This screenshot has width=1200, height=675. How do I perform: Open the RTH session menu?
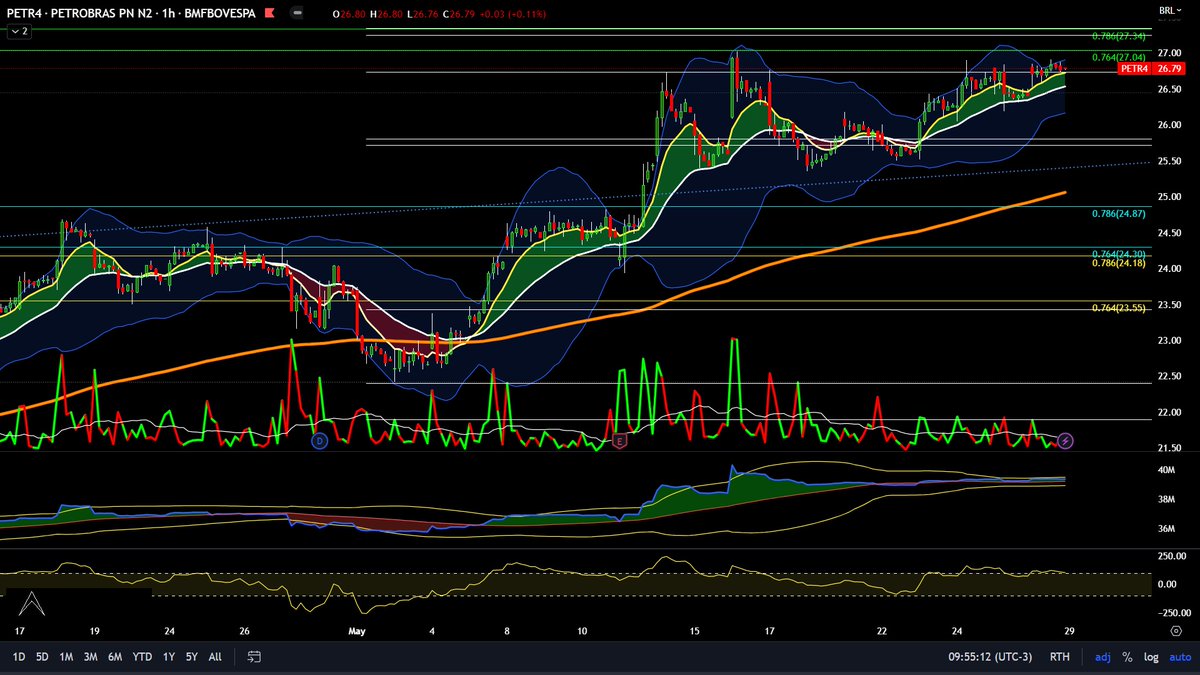1059,657
